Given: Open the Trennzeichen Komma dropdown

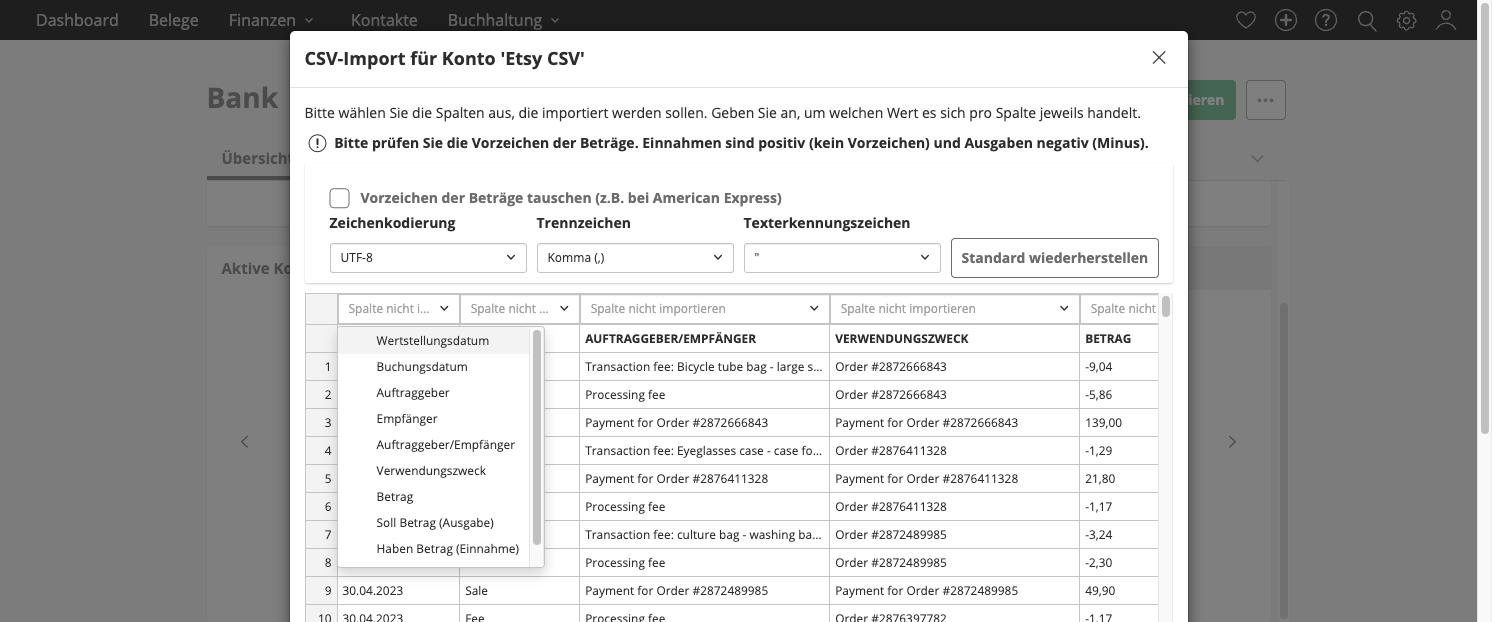Looking at the screenshot, I should (635, 258).
